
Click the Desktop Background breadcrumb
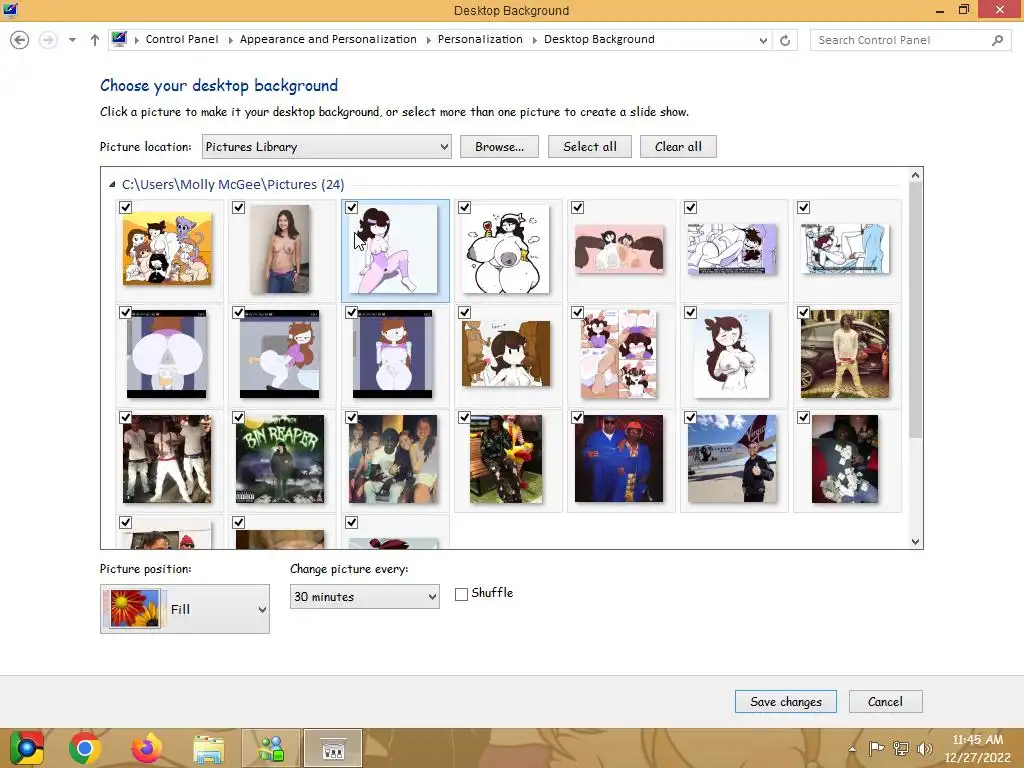(x=599, y=39)
